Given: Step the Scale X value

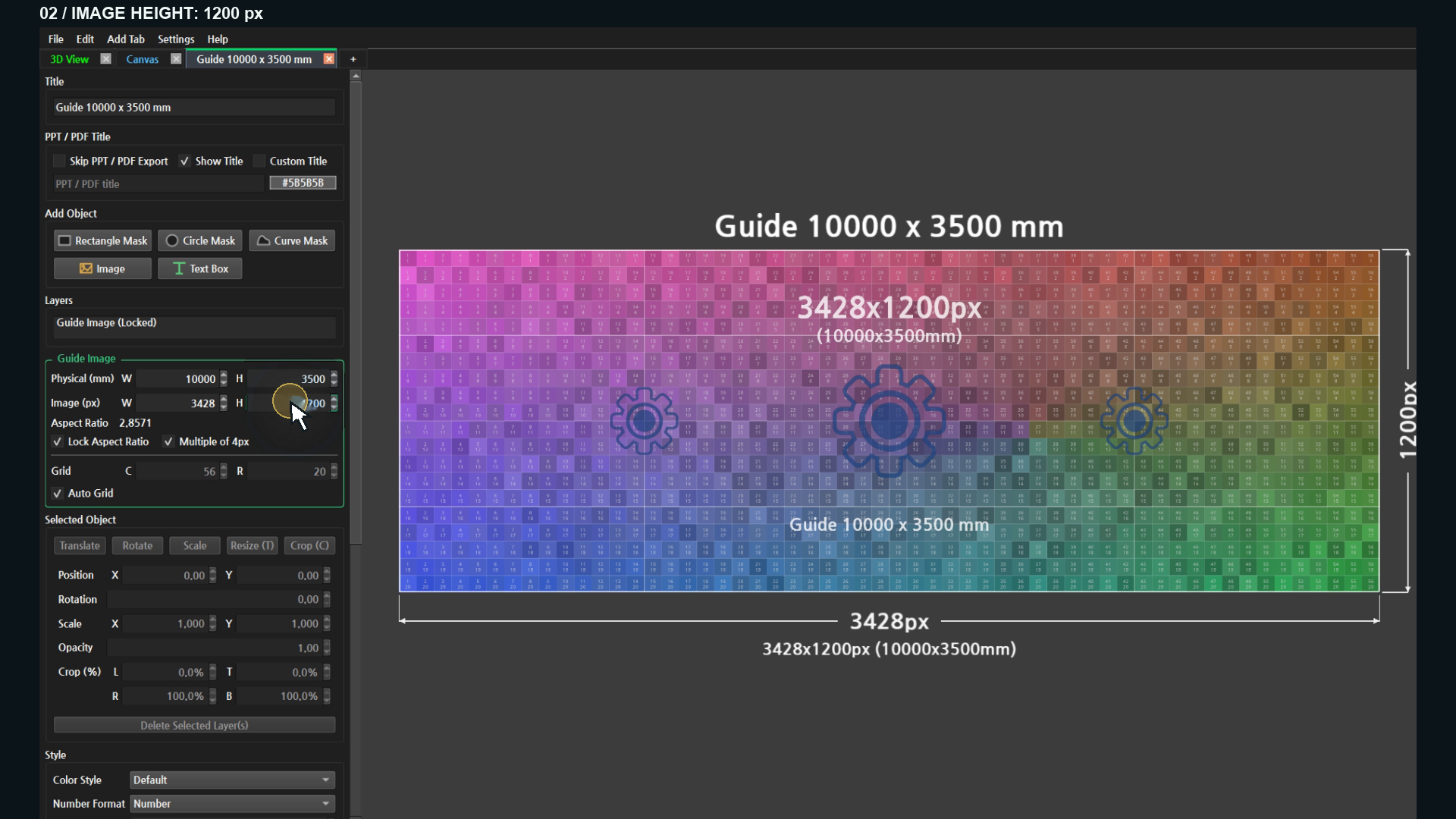Looking at the screenshot, I should coord(213,623).
